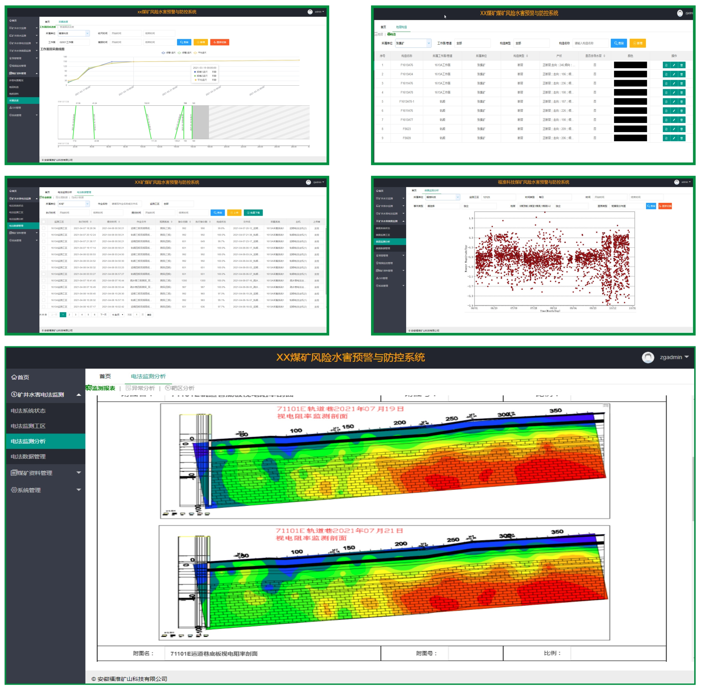Click row 6 delete icon in structure table
Viewport: 706px width, 691px height.
(x=682, y=111)
